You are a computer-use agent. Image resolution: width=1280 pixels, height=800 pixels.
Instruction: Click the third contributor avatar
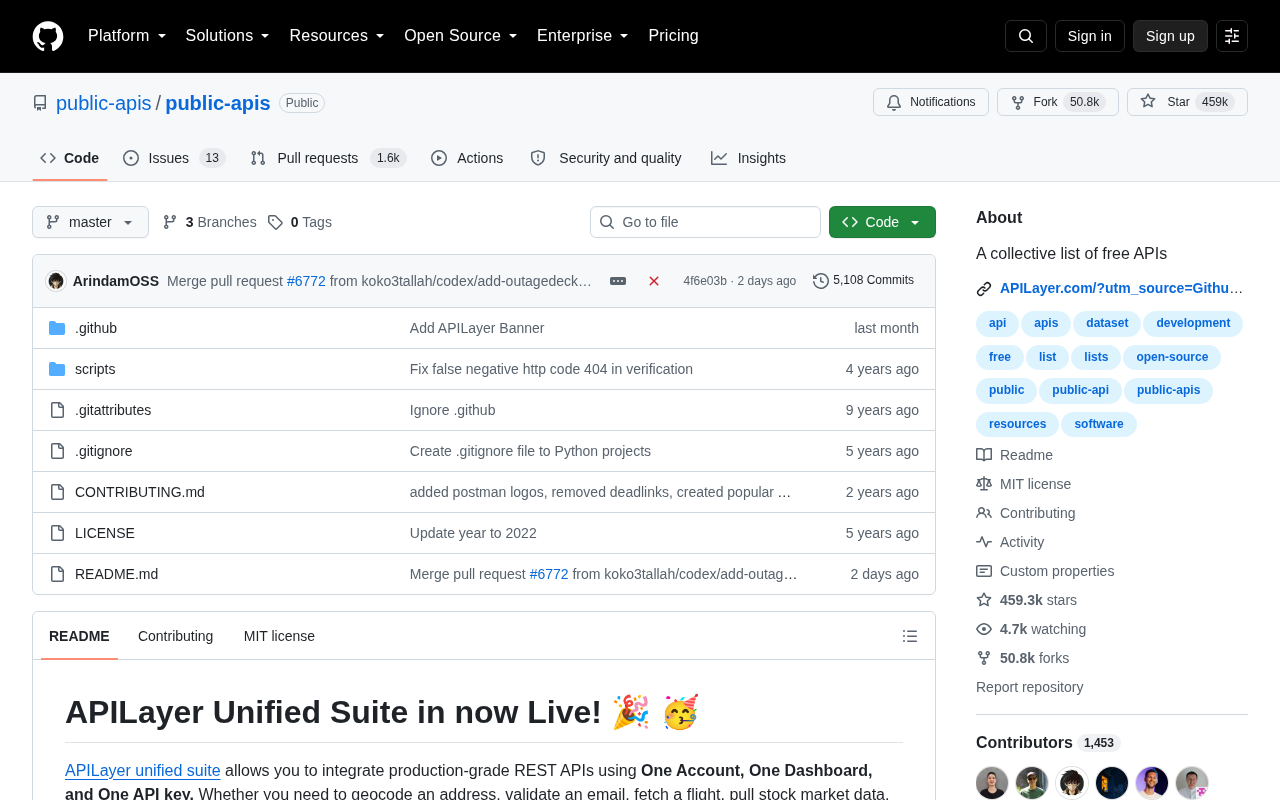tap(1072, 783)
